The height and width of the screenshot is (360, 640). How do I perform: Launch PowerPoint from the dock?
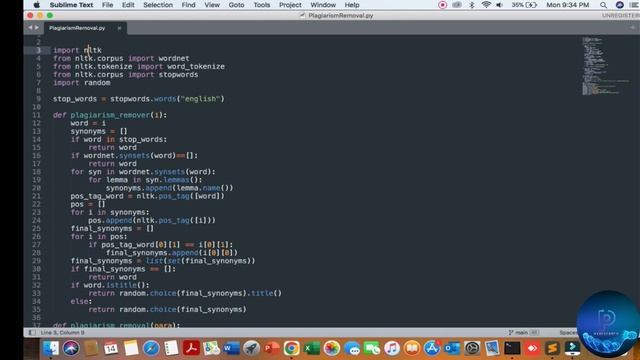(271, 348)
